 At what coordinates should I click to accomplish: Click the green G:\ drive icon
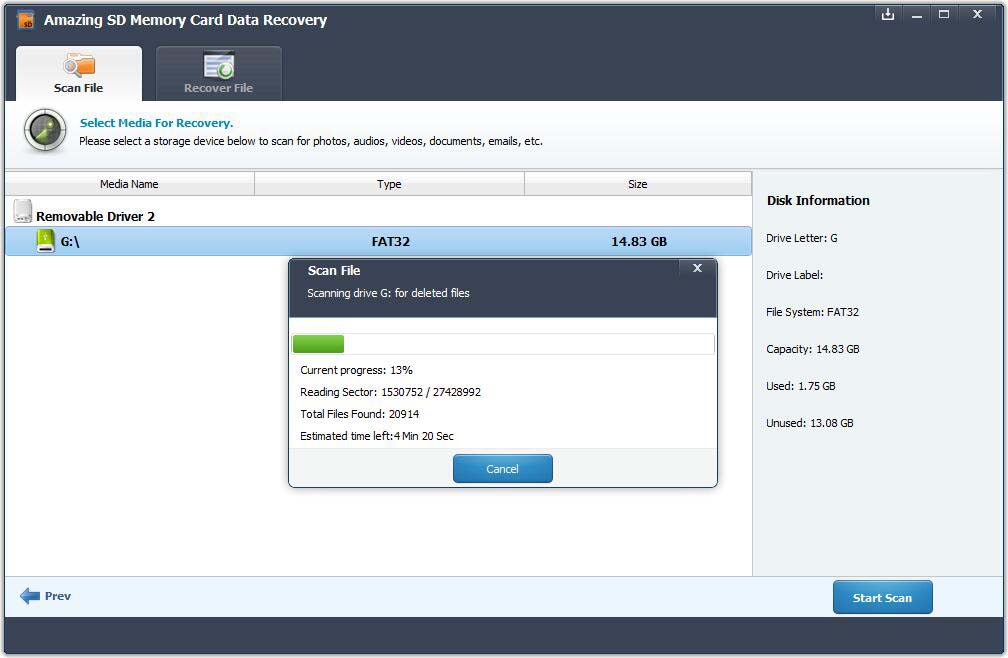(x=45, y=241)
